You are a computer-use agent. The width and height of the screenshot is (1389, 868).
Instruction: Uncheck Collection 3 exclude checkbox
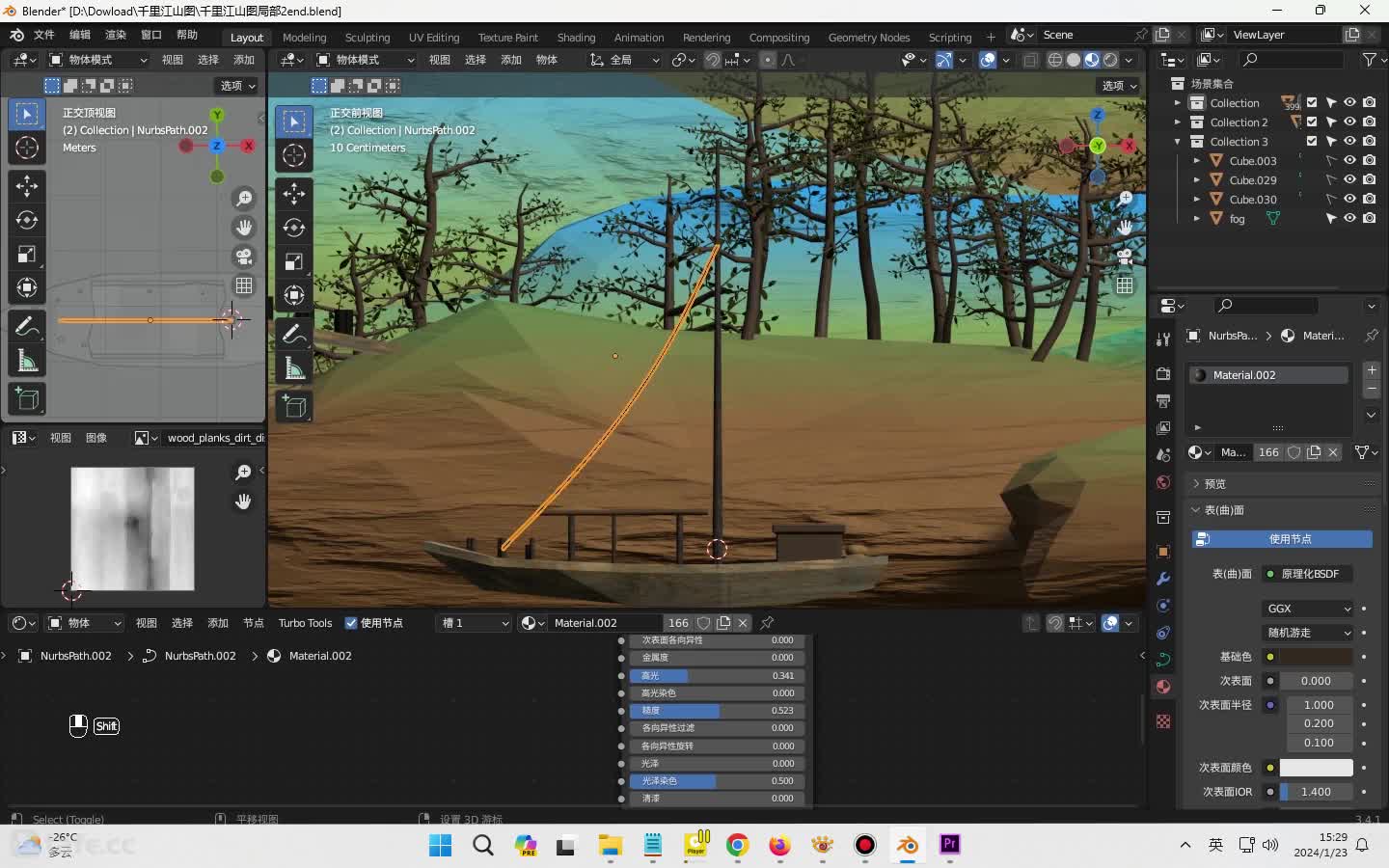pyautogui.click(x=1312, y=142)
